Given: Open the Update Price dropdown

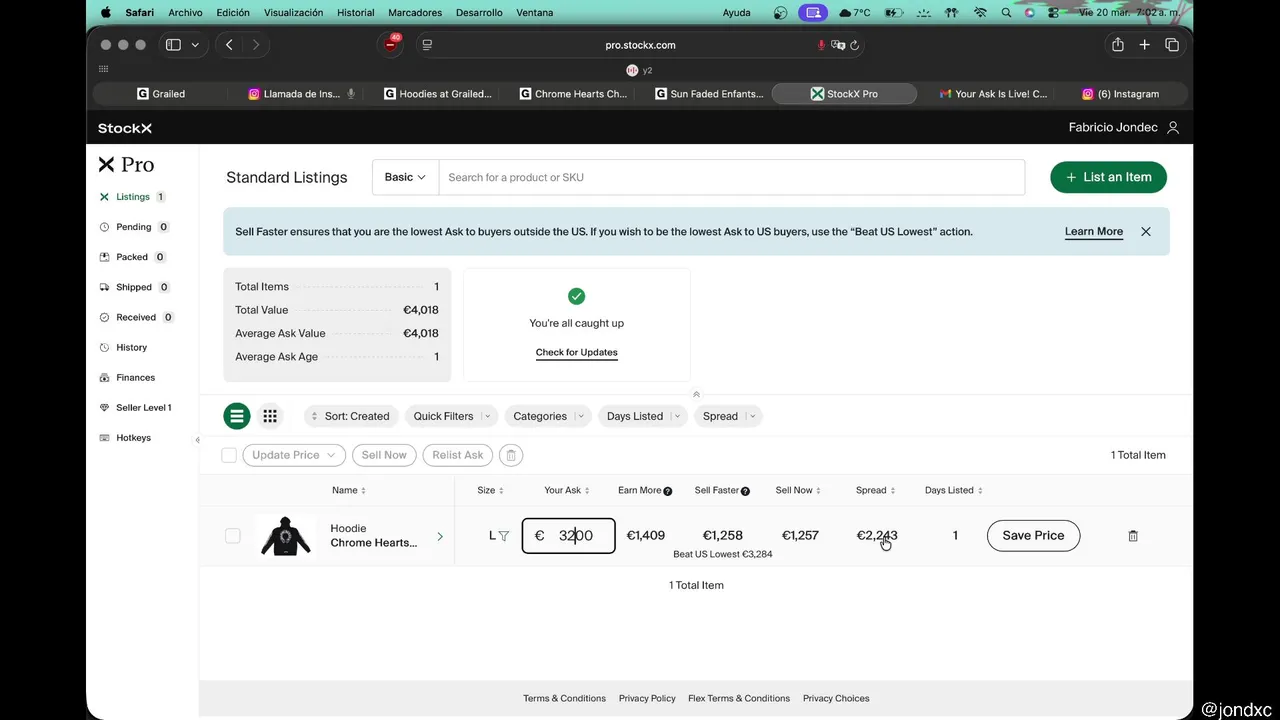Looking at the screenshot, I should point(294,455).
